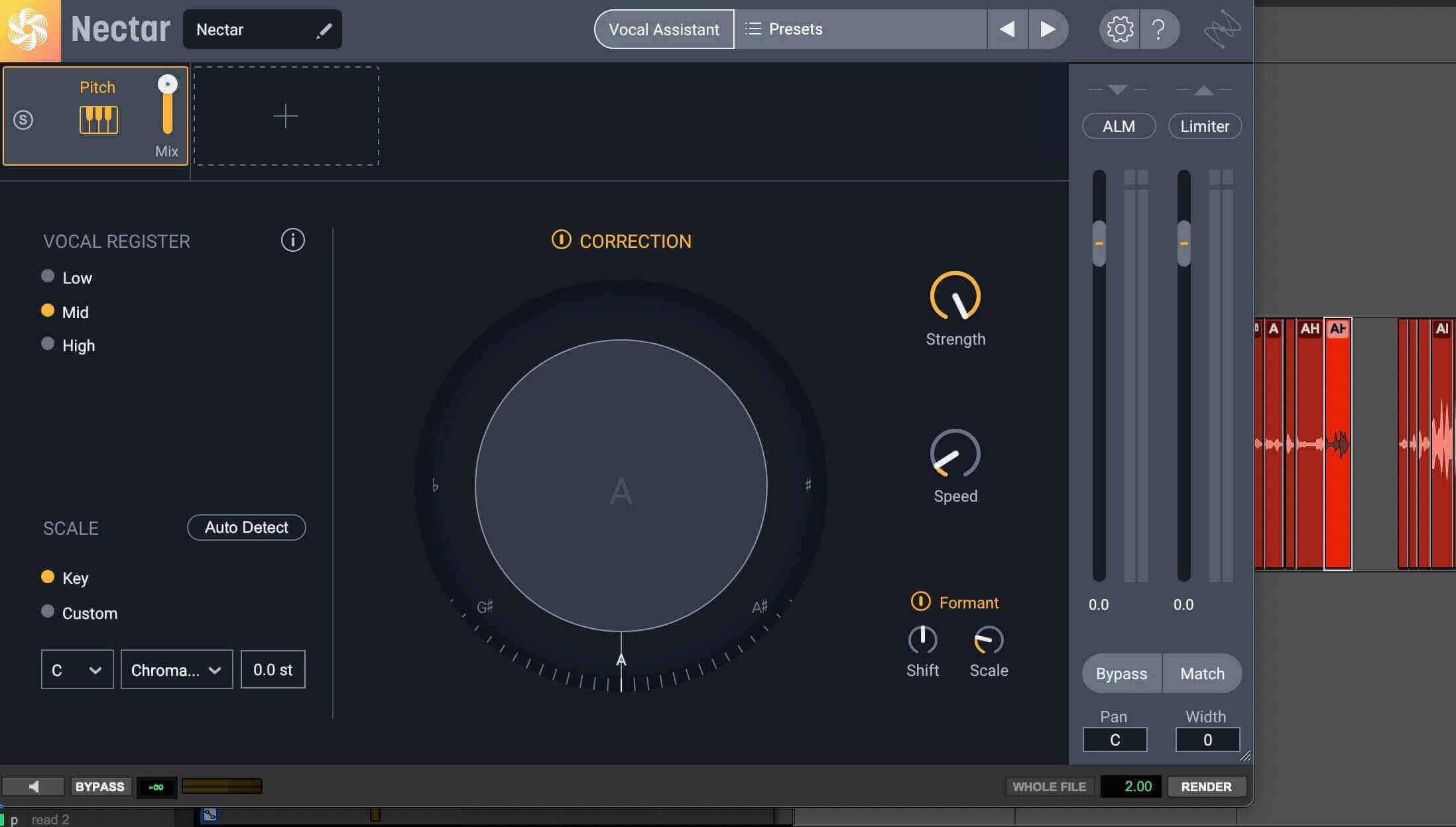Toggle Formant power button
The image size is (1456, 827).
tap(920, 602)
